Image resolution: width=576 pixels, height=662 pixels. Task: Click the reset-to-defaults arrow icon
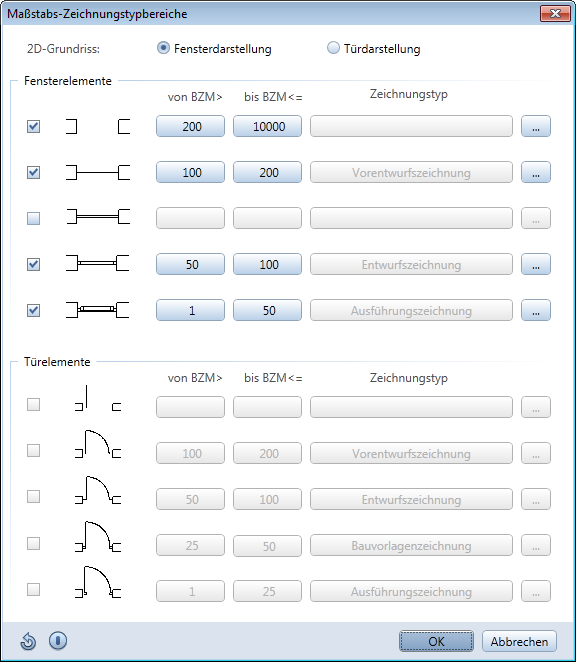28,641
